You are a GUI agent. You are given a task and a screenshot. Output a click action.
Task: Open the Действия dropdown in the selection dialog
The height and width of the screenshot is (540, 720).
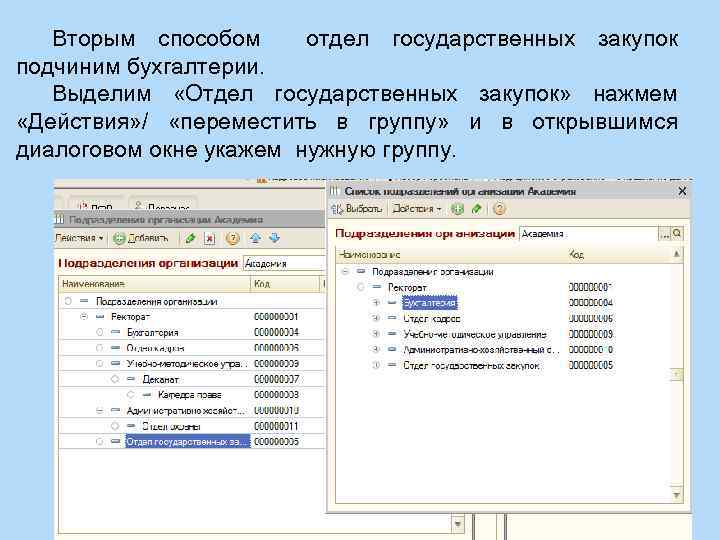point(416,209)
